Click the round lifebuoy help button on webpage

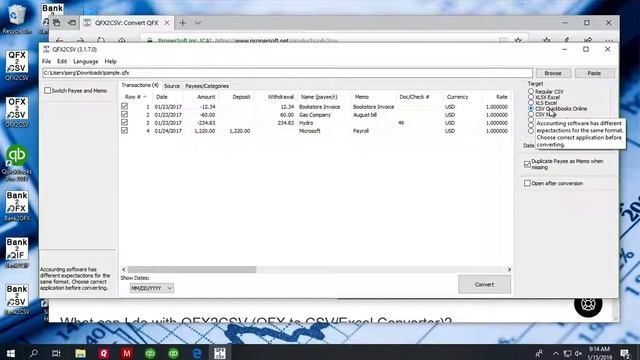click(588, 304)
